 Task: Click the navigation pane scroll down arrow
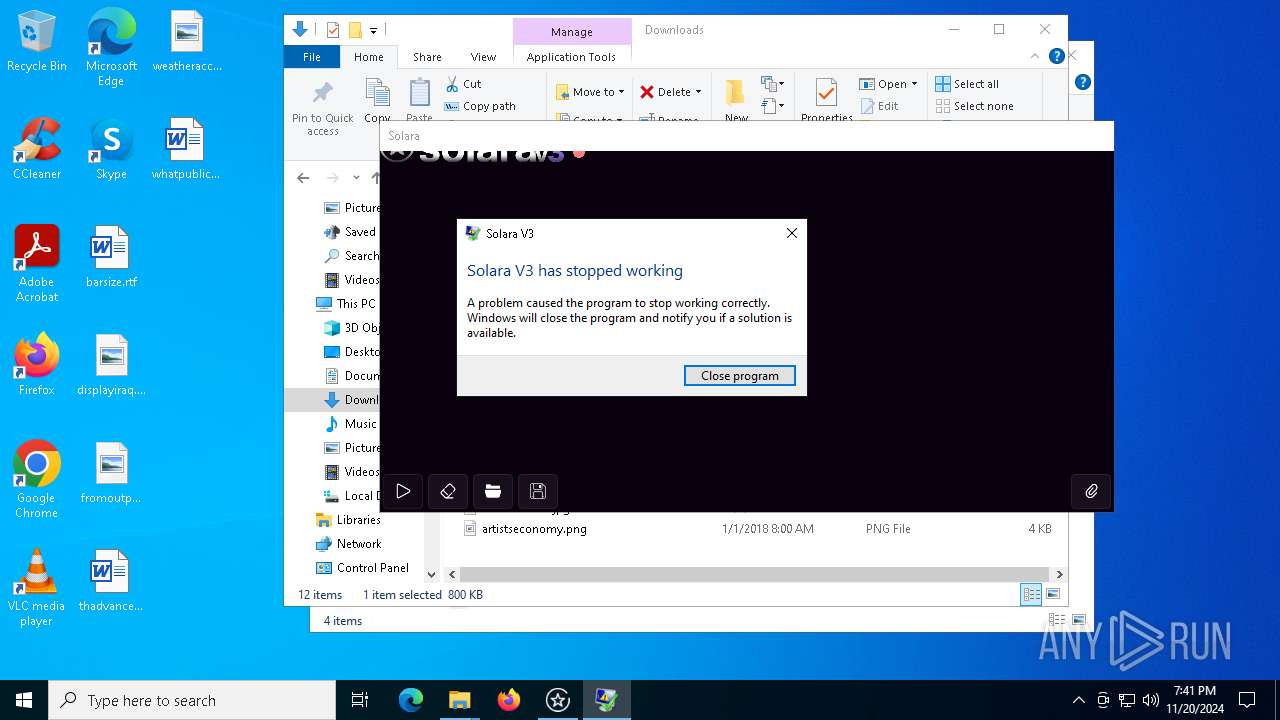[x=432, y=575]
